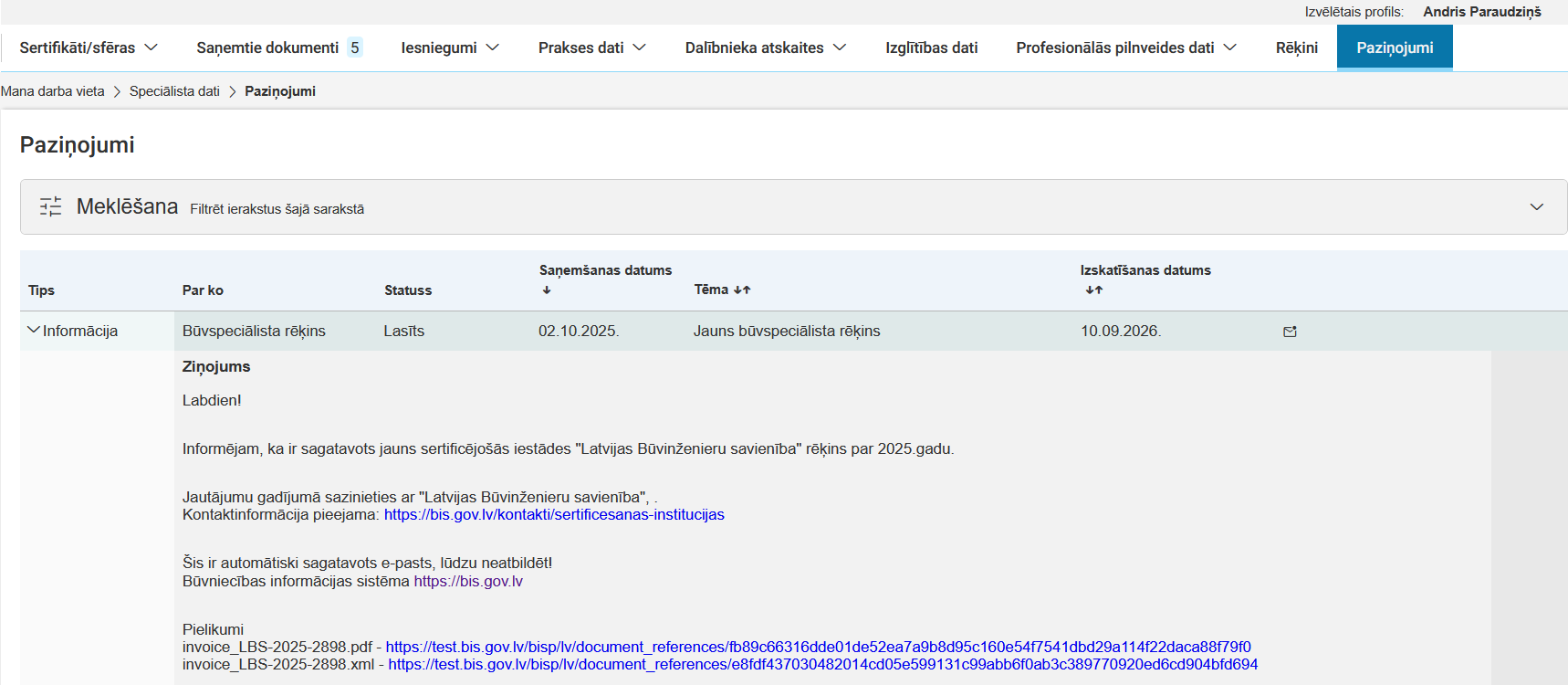Sort by Izskatīšanas datums arrows icon
This screenshot has width=1568, height=685.
click(x=1094, y=290)
